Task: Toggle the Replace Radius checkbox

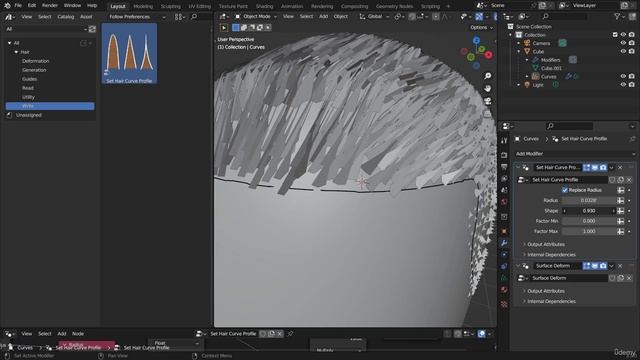Action: click(565, 190)
